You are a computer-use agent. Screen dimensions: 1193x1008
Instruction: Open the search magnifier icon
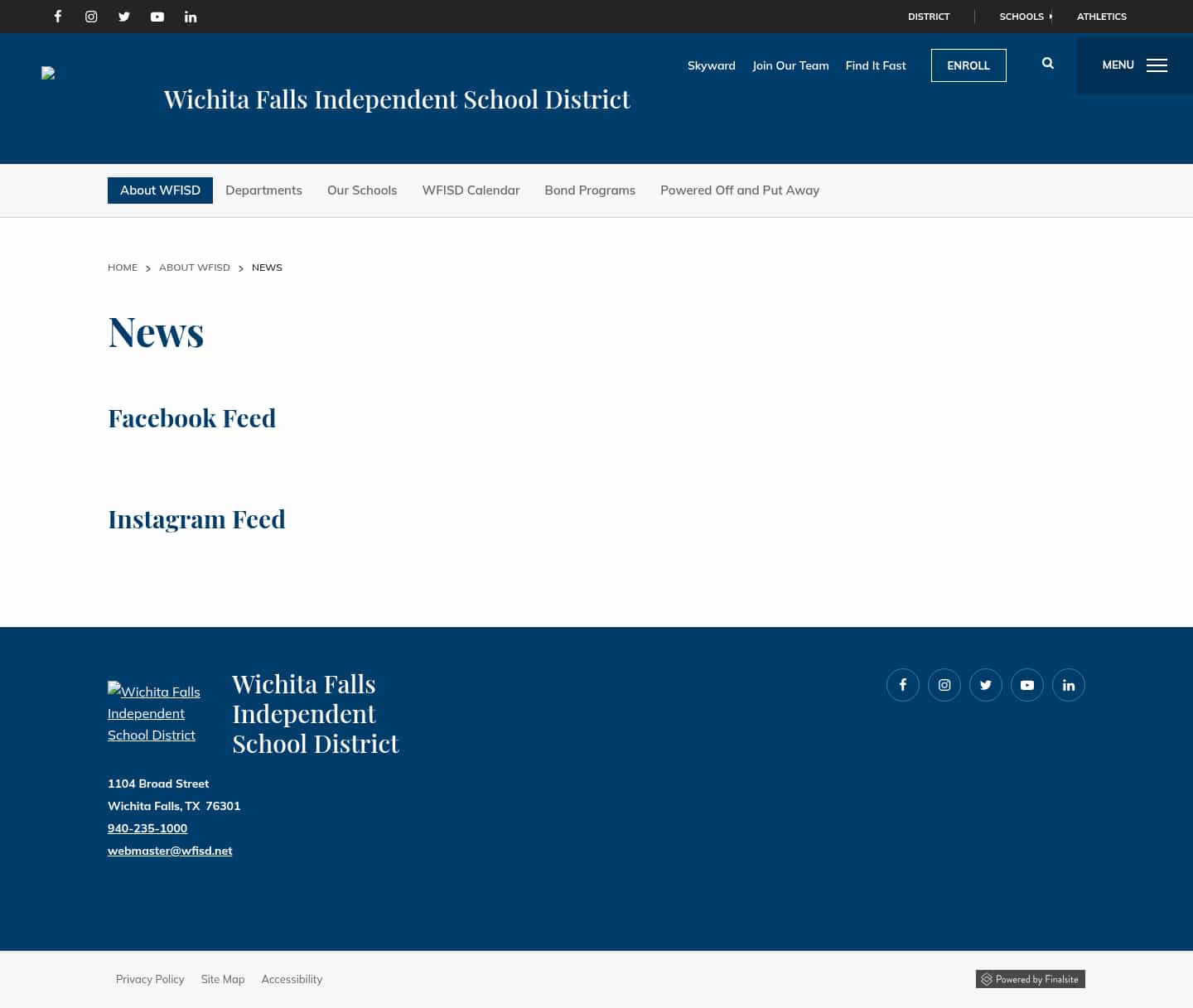pos(1047,63)
